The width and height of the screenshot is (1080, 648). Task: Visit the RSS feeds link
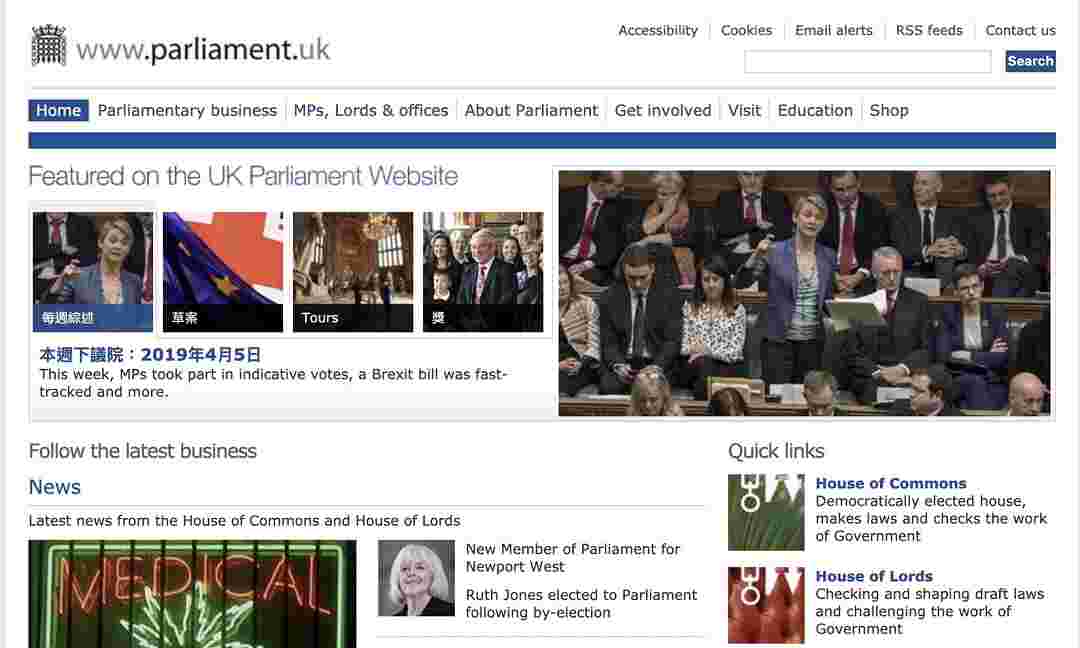tap(929, 30)
